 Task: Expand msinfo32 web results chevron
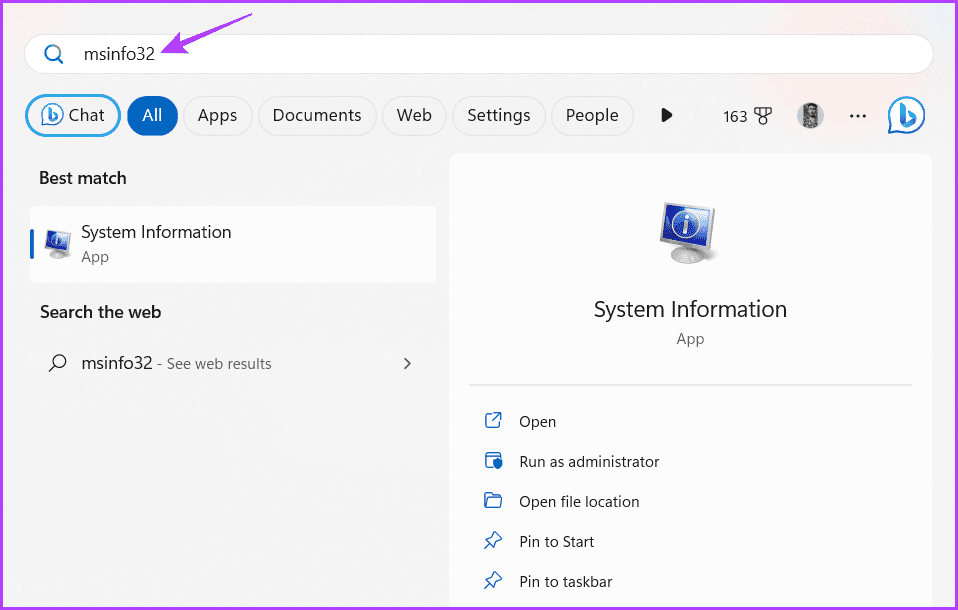pyautogui.click(x=408, y=364)
